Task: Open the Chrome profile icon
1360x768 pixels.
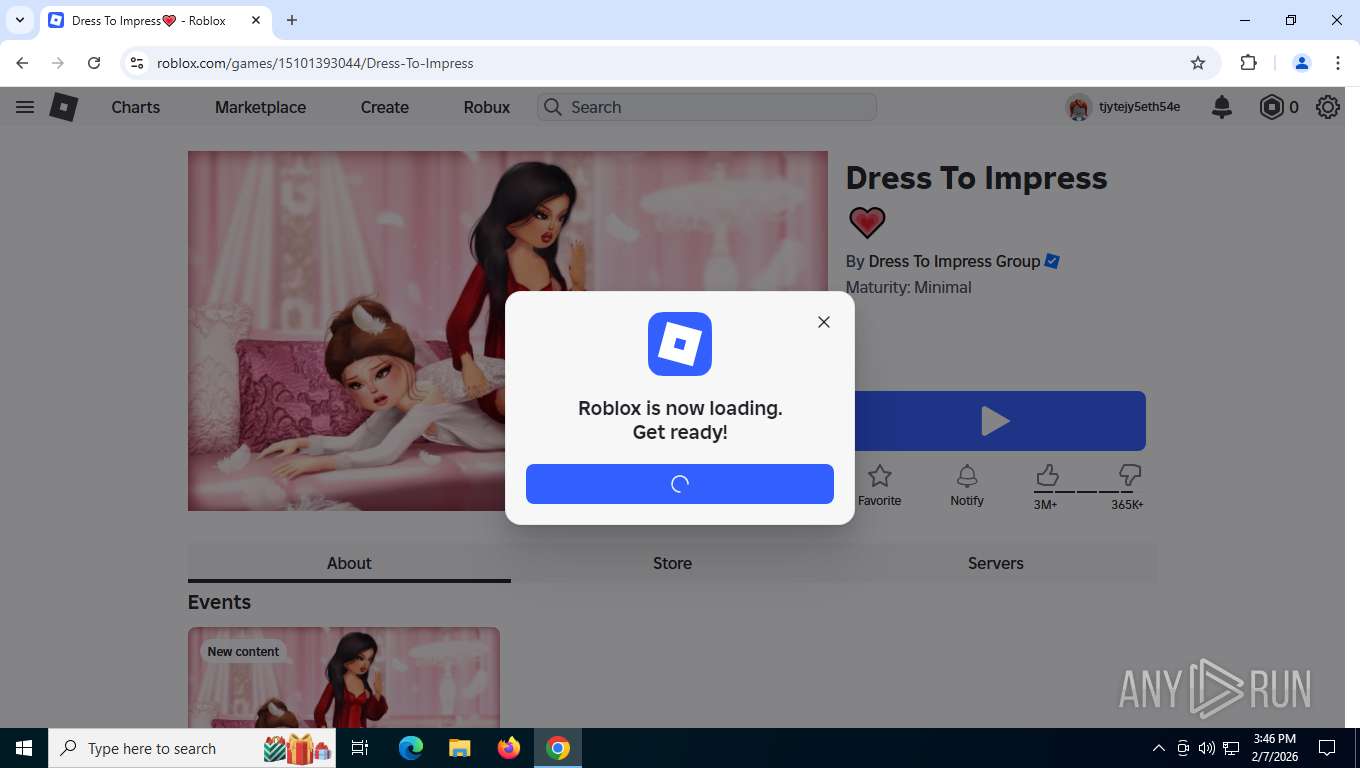Action: coord(1302,63)
